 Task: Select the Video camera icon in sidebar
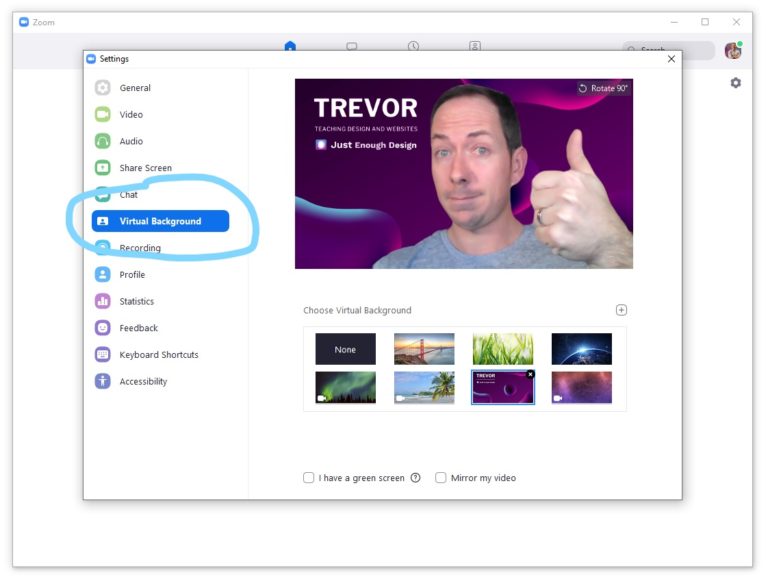pyautogui.click(x=102, y=115)
